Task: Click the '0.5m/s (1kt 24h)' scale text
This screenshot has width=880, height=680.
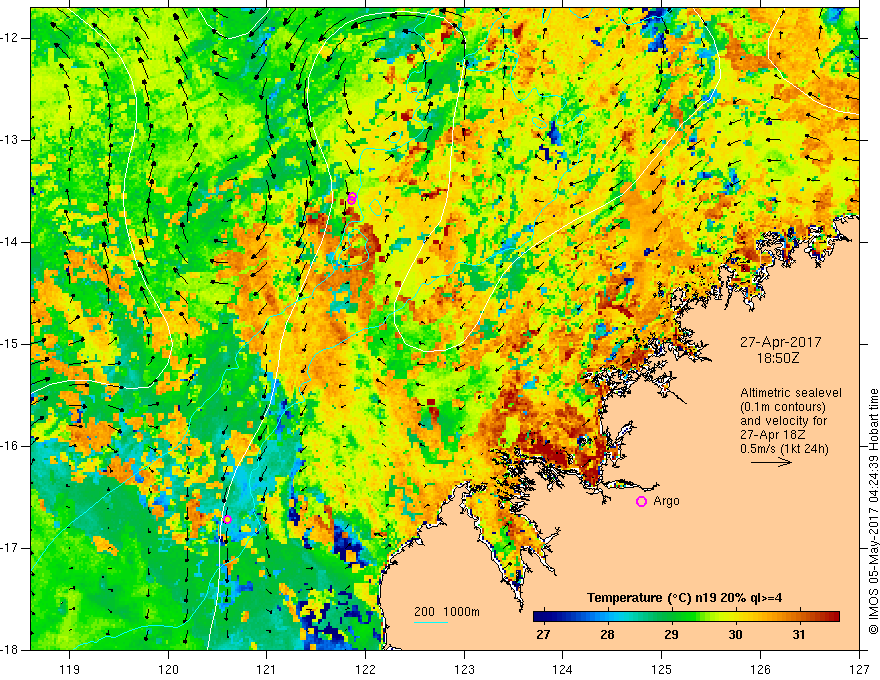Action: [x=784, y=449]
